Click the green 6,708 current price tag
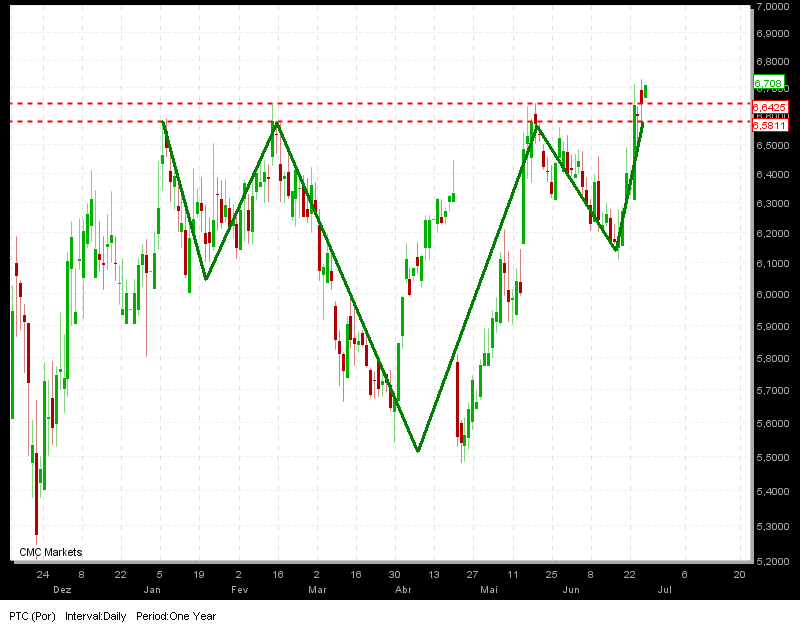The width and height of the screenshot is (800, 625). pos(768,83)
